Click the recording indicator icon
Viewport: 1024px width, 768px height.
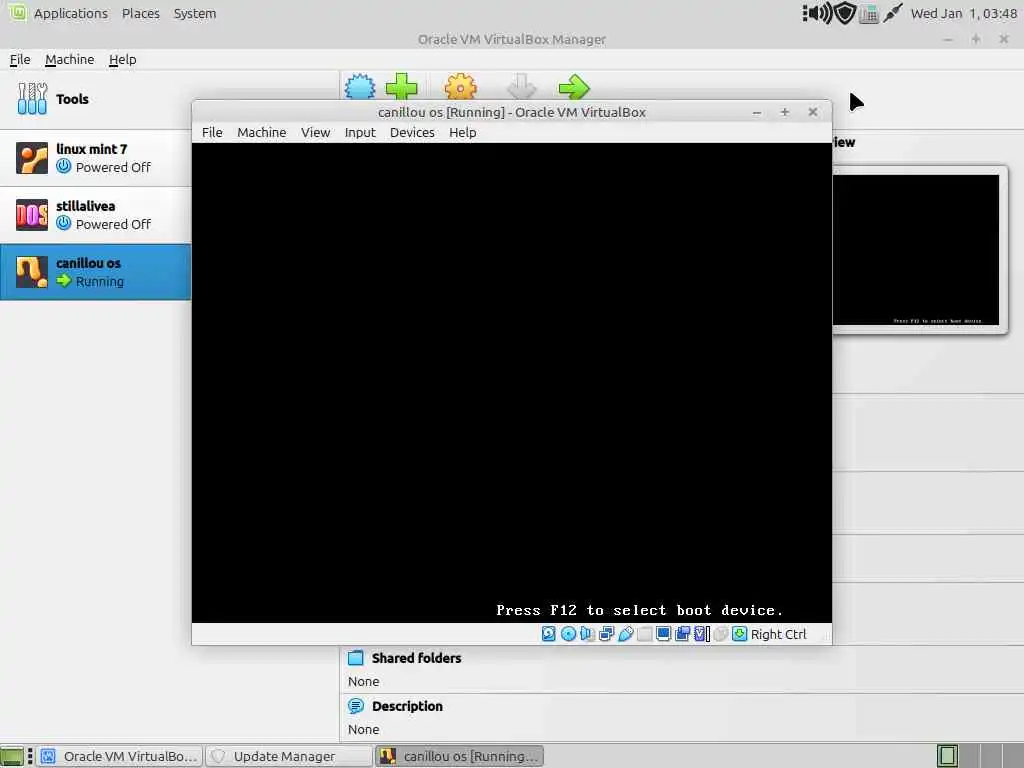click(x=682, y=633)
